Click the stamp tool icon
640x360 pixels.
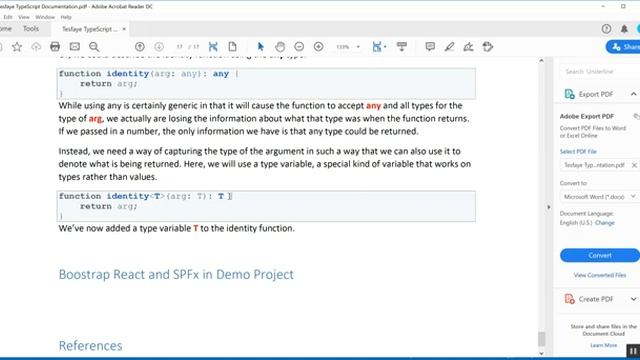pyautogui.click(x=488, y=47)
